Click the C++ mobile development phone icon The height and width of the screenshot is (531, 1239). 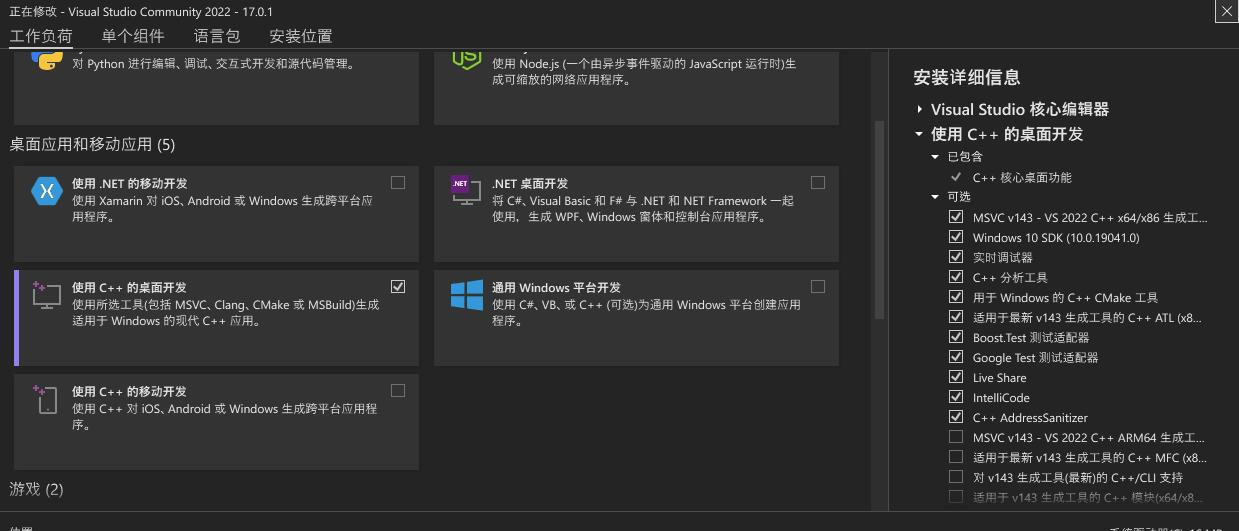[x=47, y=398]
